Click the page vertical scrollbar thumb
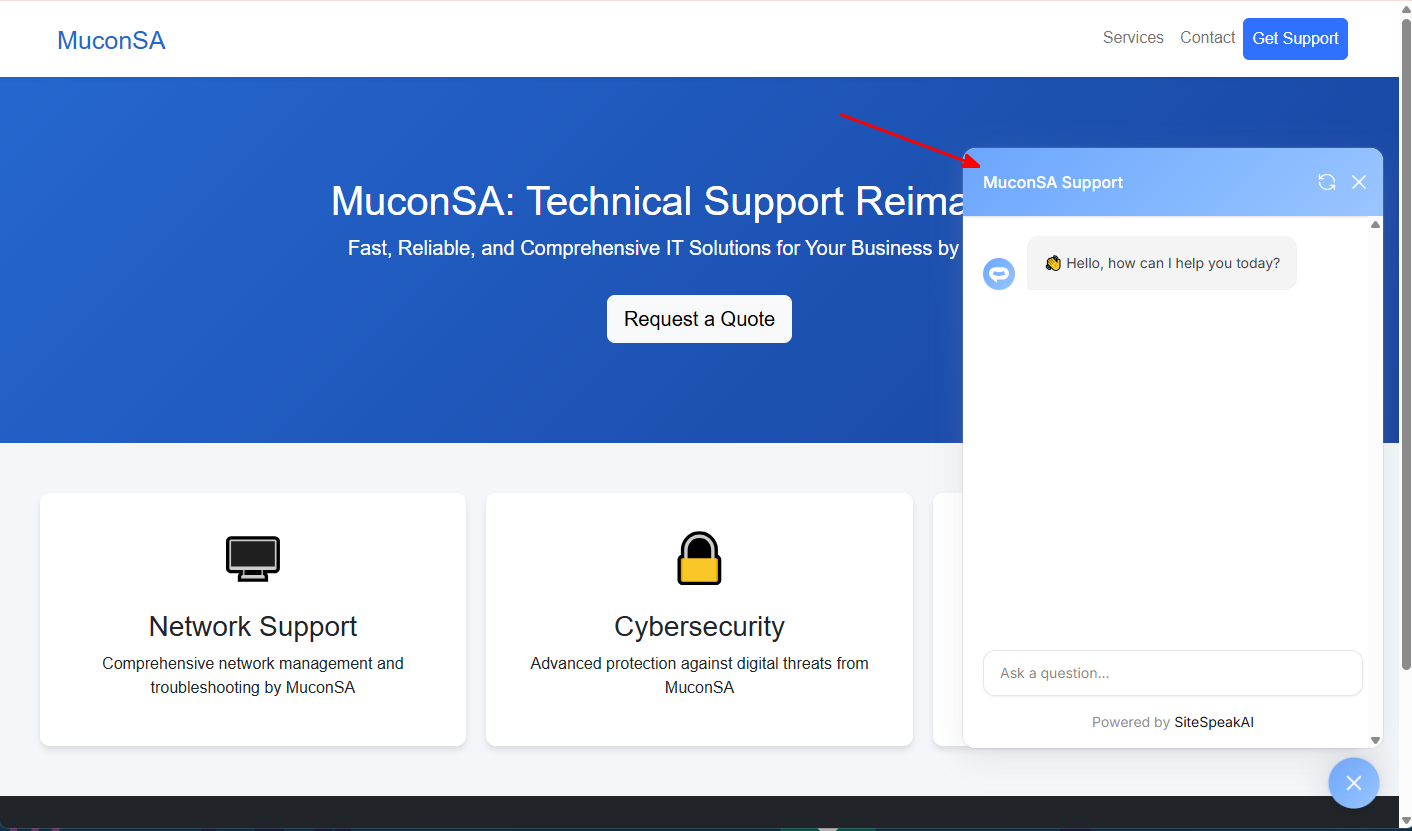Viewport: 1412px width, 831px height. [x=1405, y=344]
